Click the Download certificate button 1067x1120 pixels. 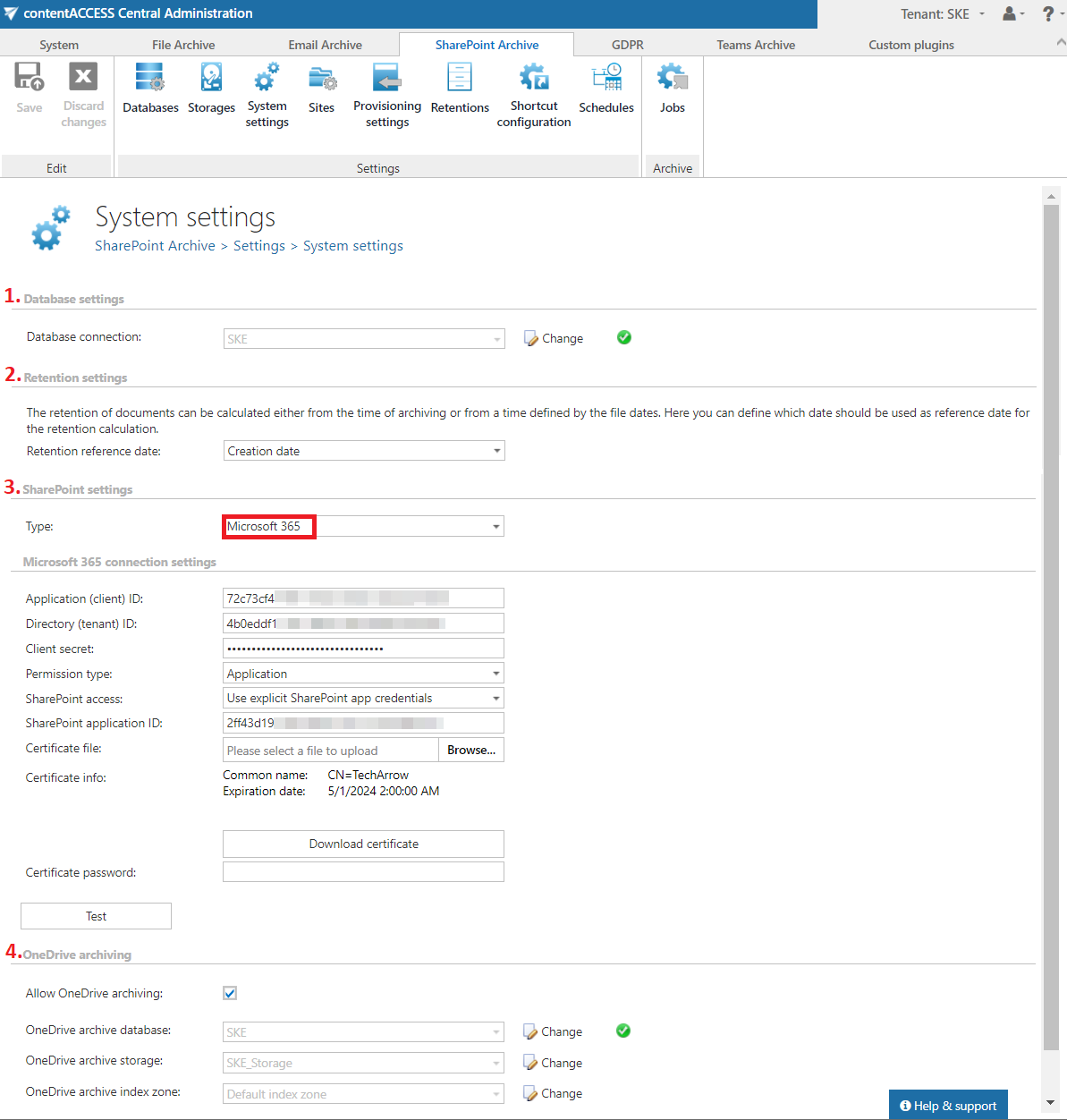coord(363,844)
